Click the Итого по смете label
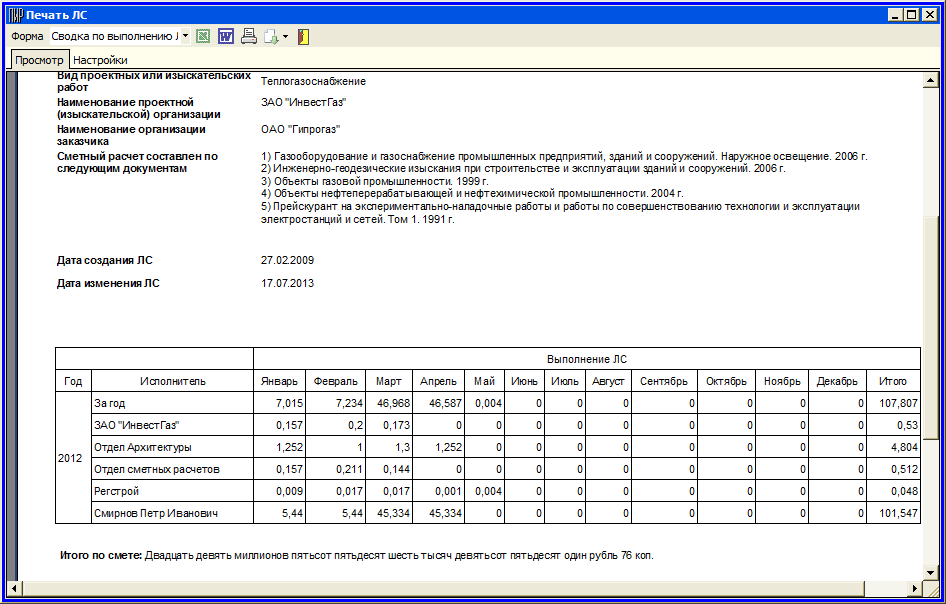The height and width of the screenshot is (604, 946). point(101,555)
